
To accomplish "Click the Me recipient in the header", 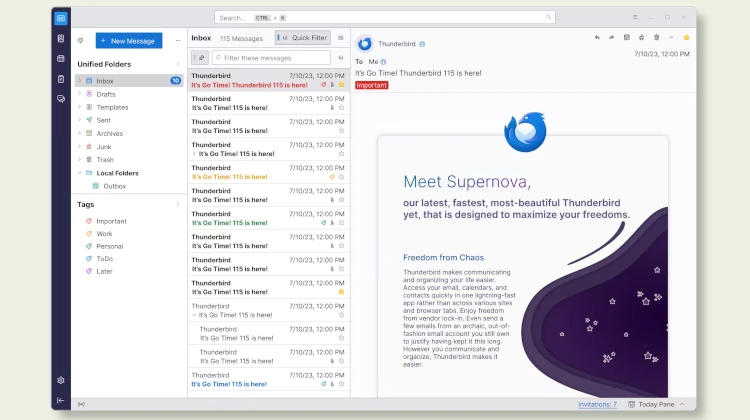I will (373, 62).
